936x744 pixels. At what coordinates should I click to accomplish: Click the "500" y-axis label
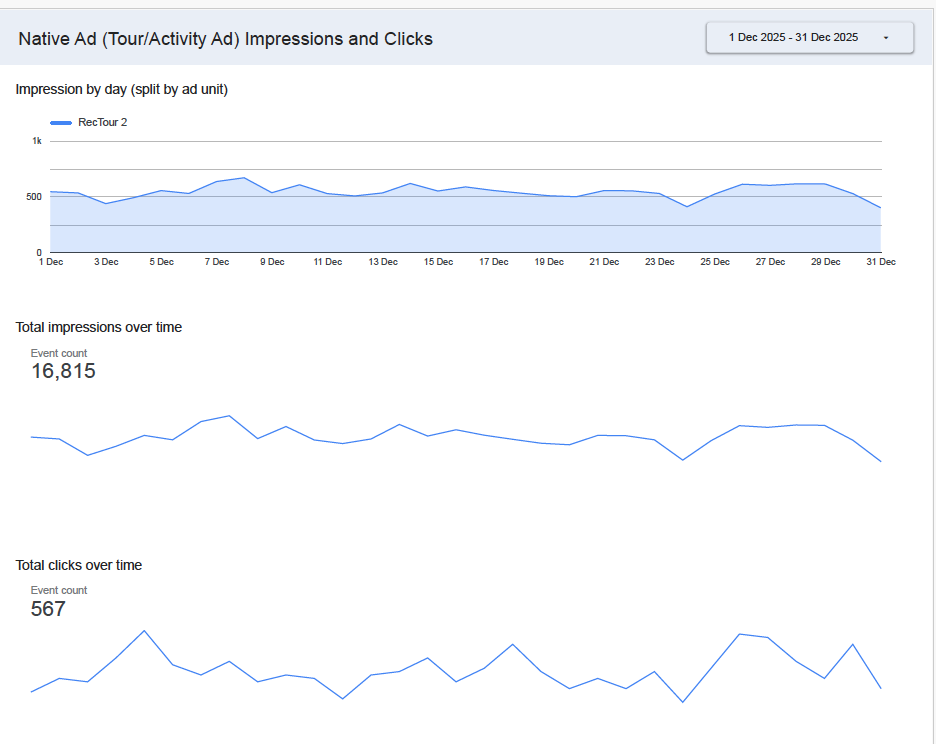tap(33, 197)
